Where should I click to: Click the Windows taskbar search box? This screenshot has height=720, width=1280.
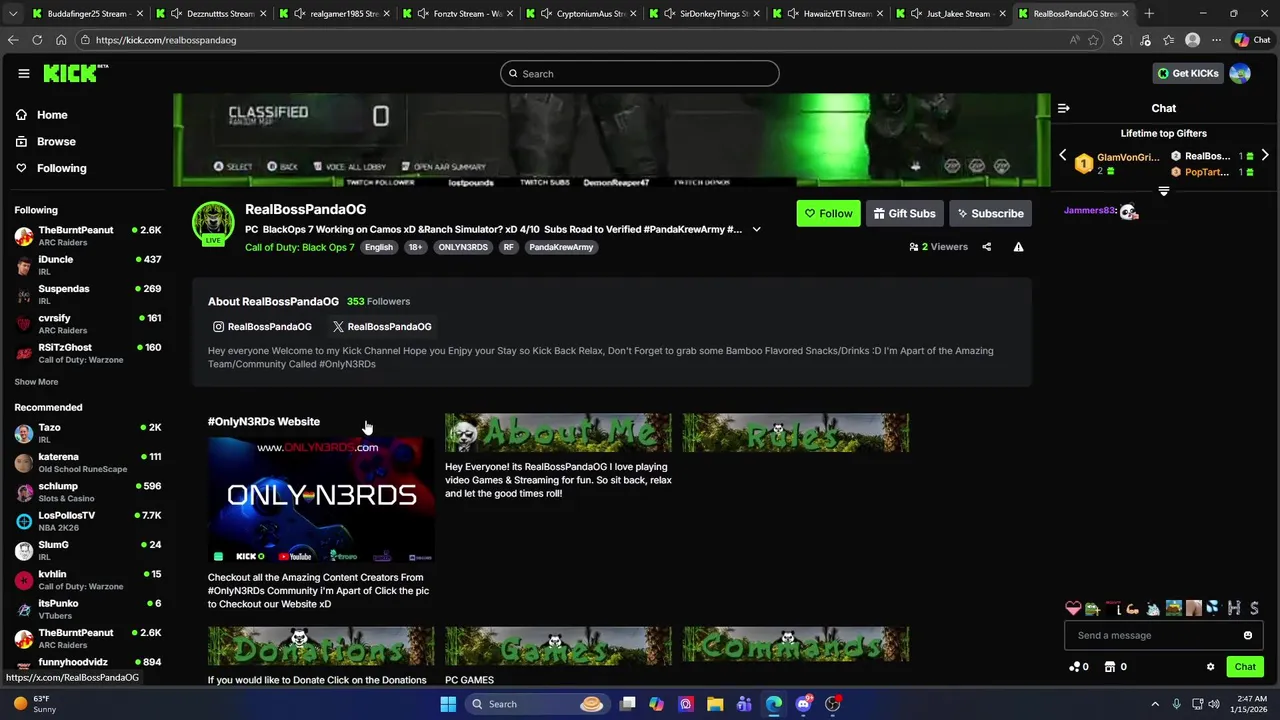pyautogui.click(x=538, y=704)
